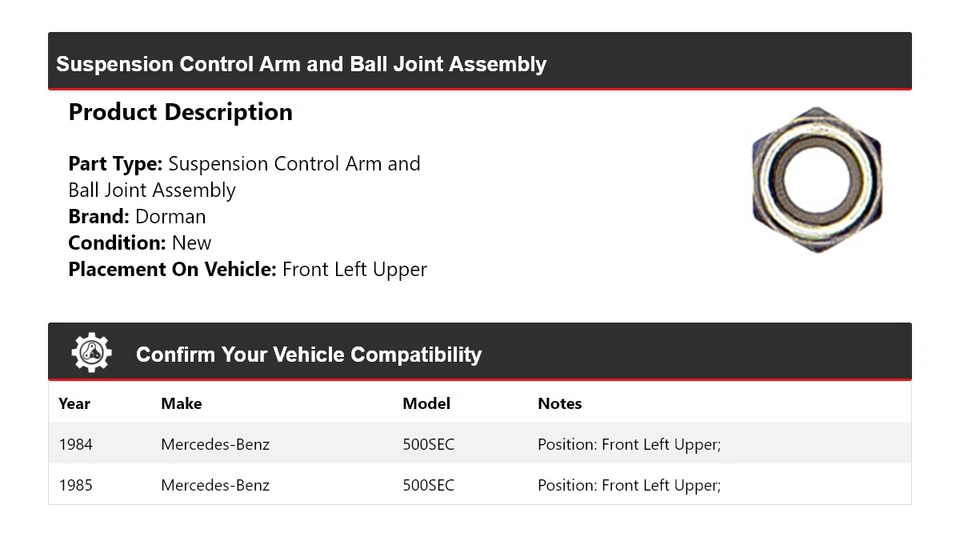
Task: Select the Product Description heading
Action: (180, 112)
